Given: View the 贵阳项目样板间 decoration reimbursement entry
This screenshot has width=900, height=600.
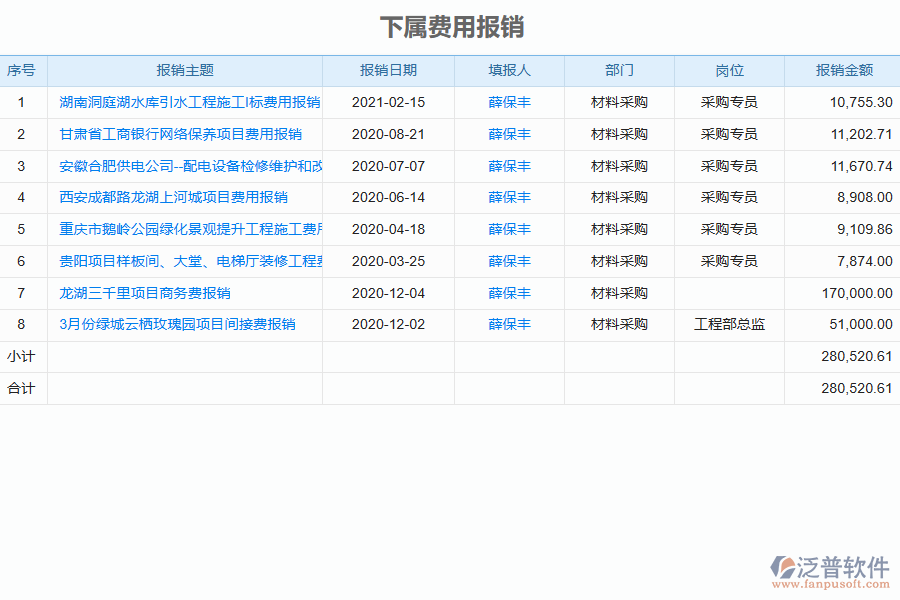Looking at the screenshot, I should [x=188, y=261].
